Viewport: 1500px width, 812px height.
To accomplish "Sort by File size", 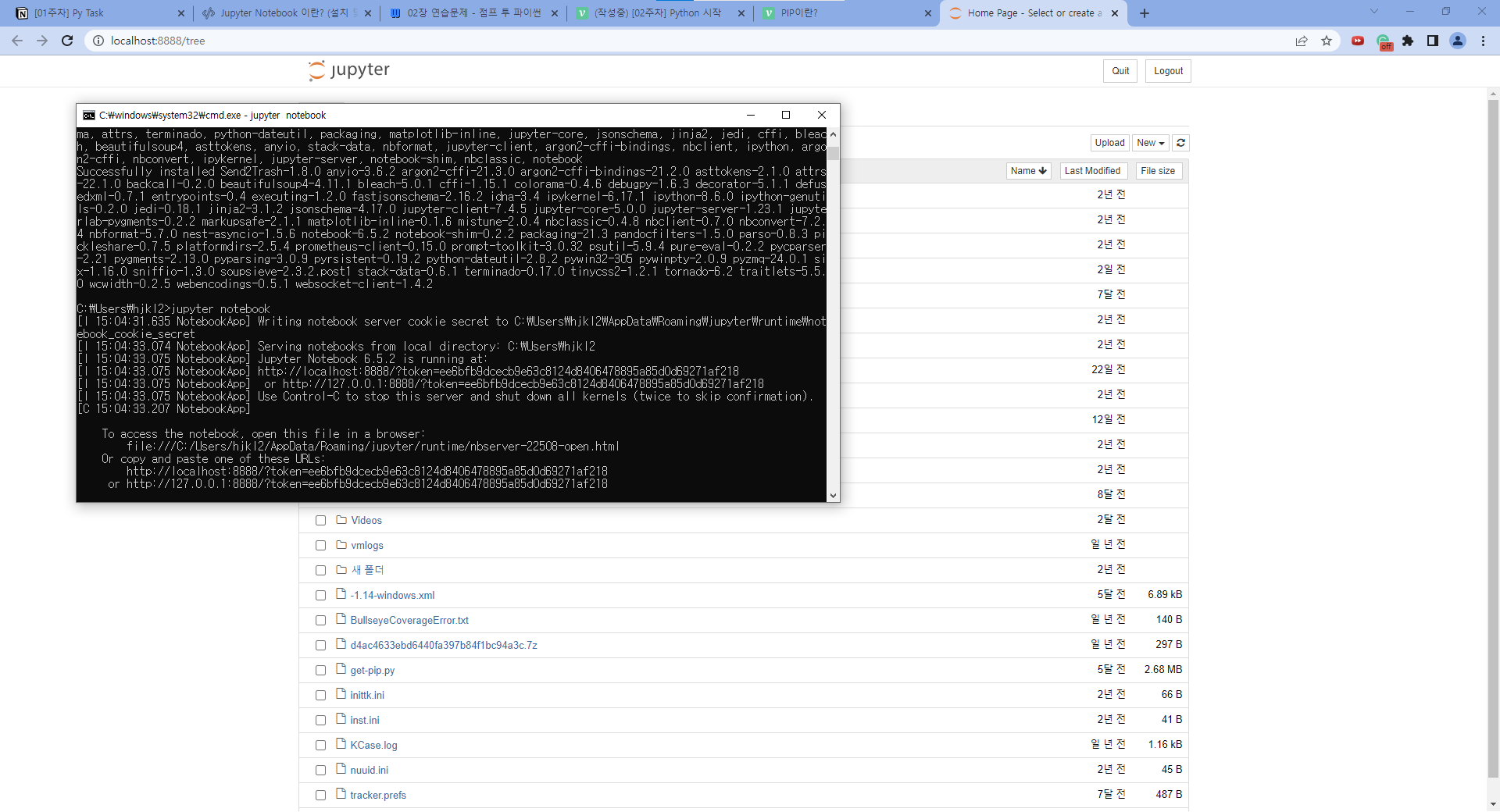I will pos(1159,171).
